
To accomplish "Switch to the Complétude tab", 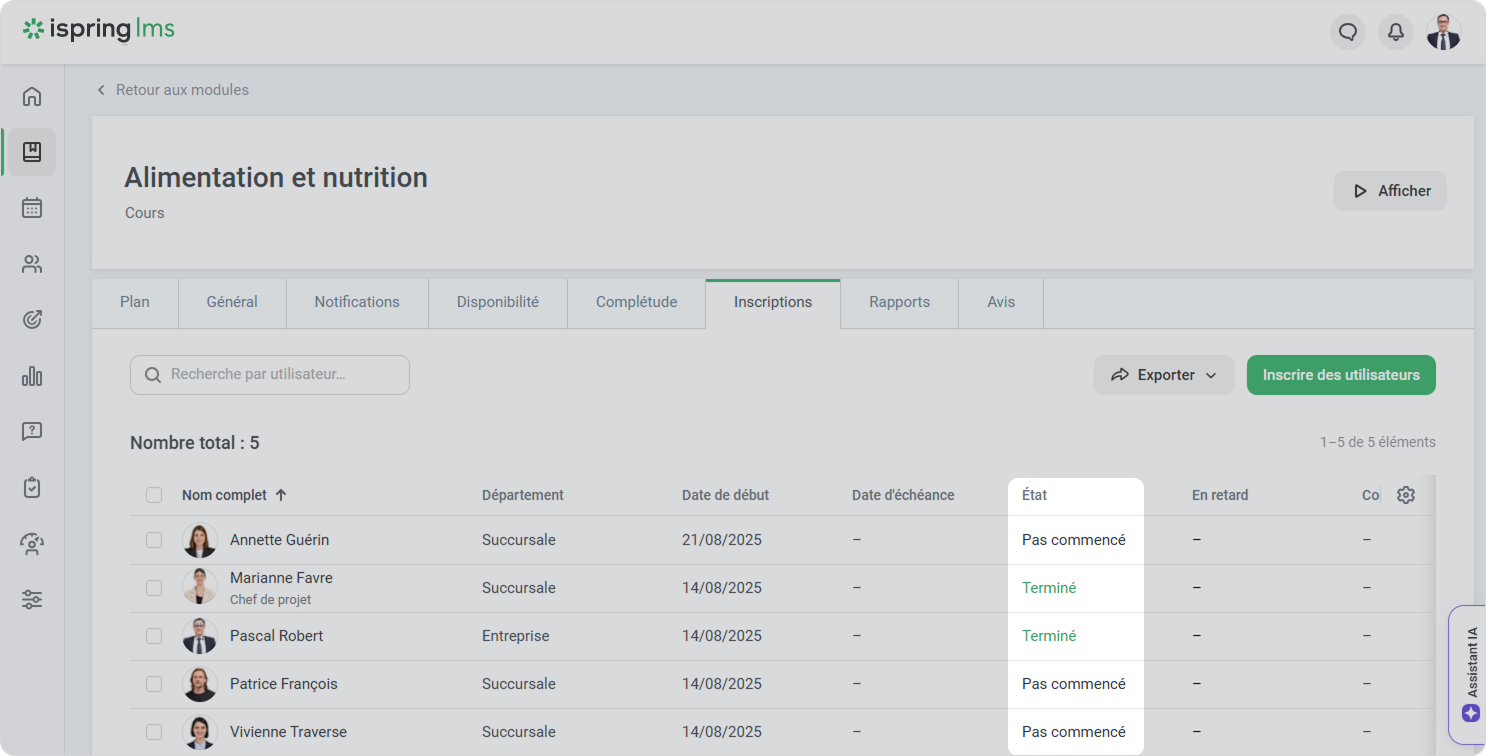I will click(636, 302).
